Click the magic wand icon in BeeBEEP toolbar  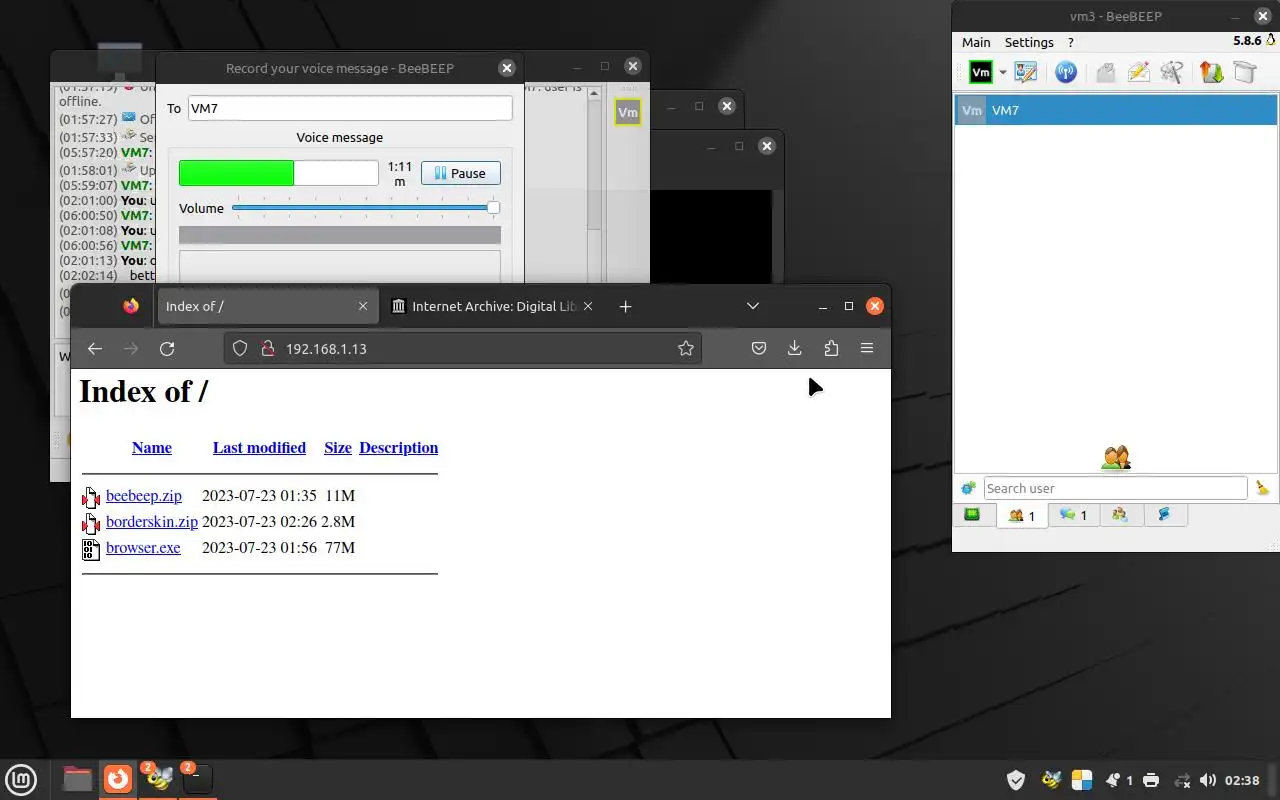point(1172,72)
